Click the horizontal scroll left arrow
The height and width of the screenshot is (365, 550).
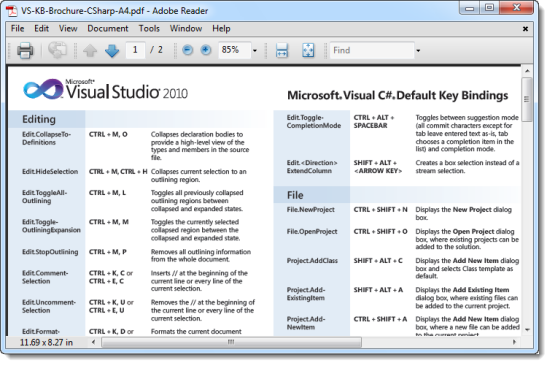[x=93, y=342]
